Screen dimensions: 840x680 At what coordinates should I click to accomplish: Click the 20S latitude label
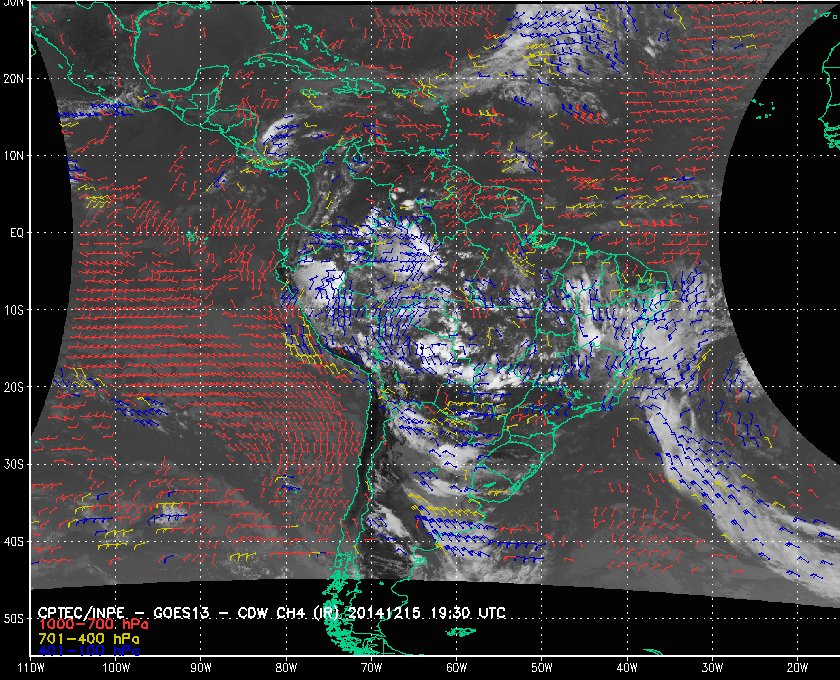point(13,387)
